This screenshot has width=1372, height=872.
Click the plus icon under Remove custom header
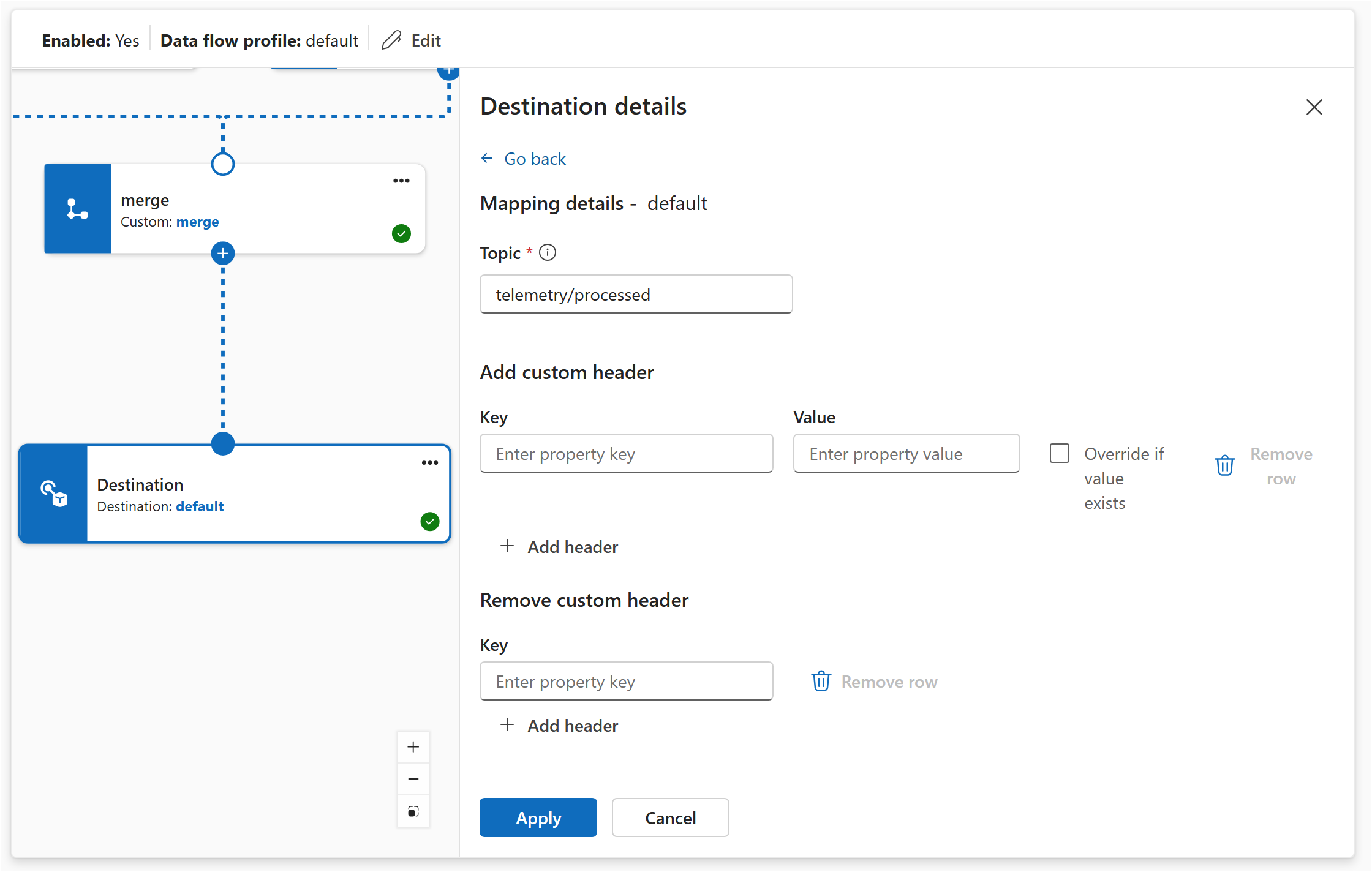tap(507, 724)
